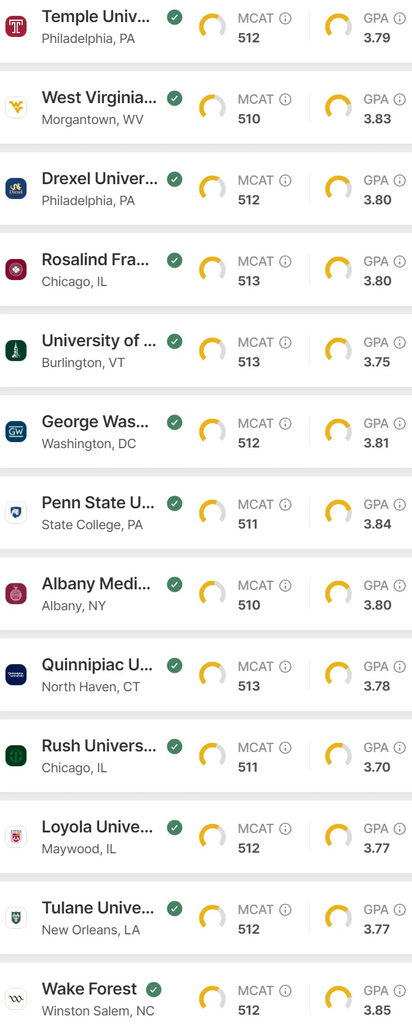Click the Temple University logo icon

(16, 27)
